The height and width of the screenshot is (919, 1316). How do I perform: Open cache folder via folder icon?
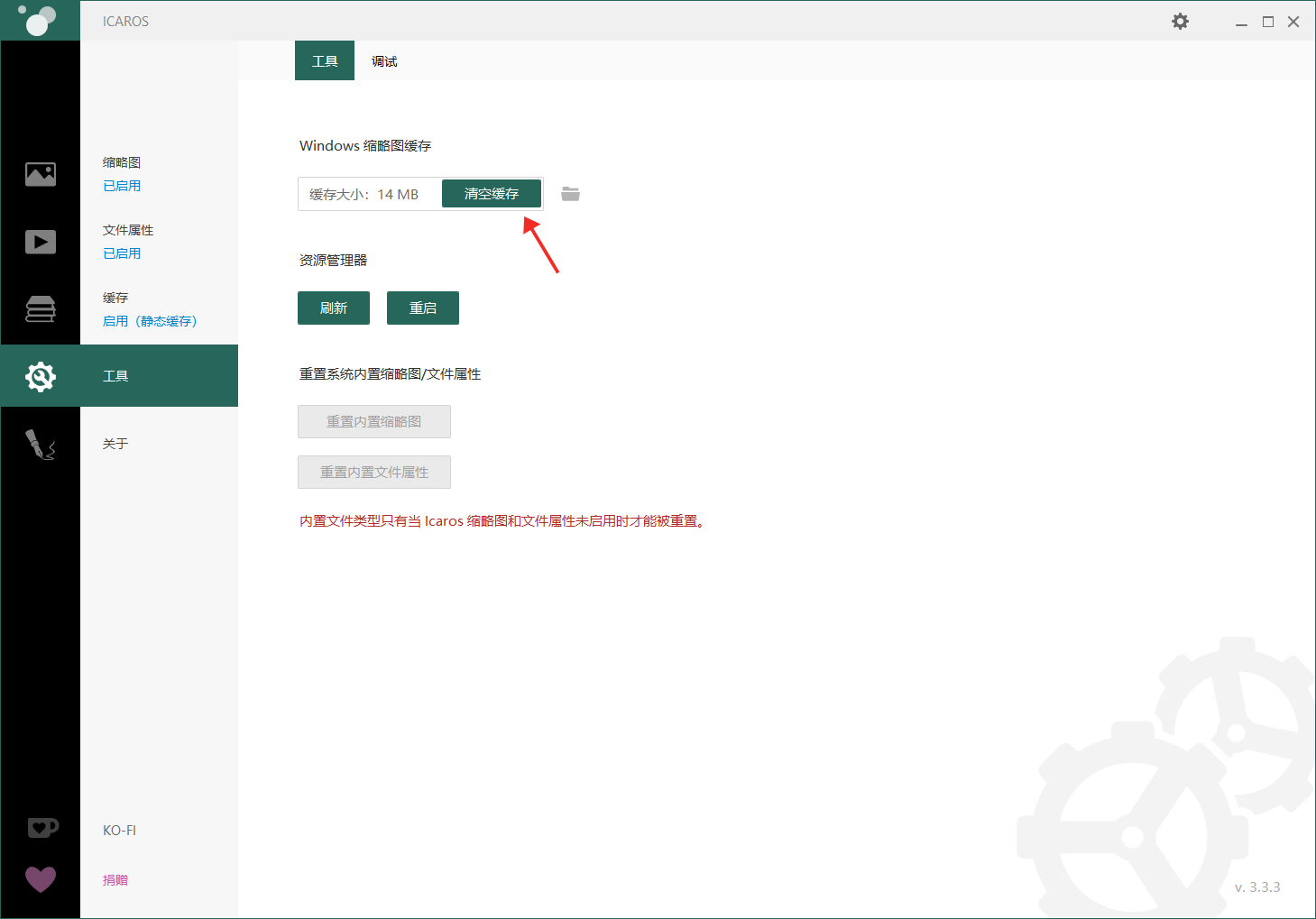pyautogui.click(x=570, y=194)
